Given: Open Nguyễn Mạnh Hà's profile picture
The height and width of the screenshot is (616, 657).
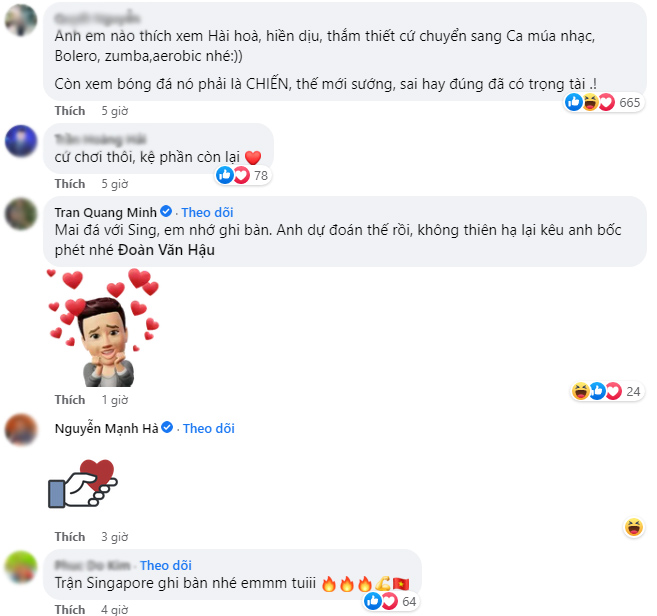Looking at the screenshot, I should click(21, 429).
